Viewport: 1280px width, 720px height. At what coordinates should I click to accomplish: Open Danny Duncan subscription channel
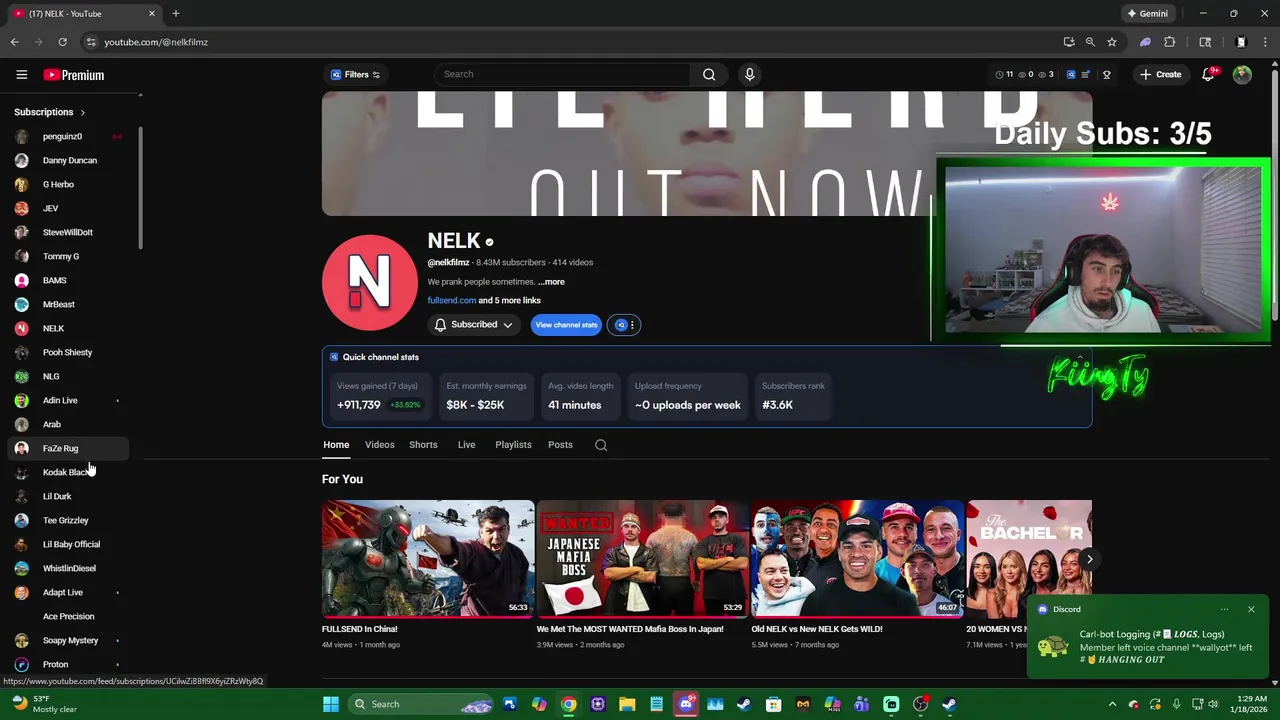(68, 160)
